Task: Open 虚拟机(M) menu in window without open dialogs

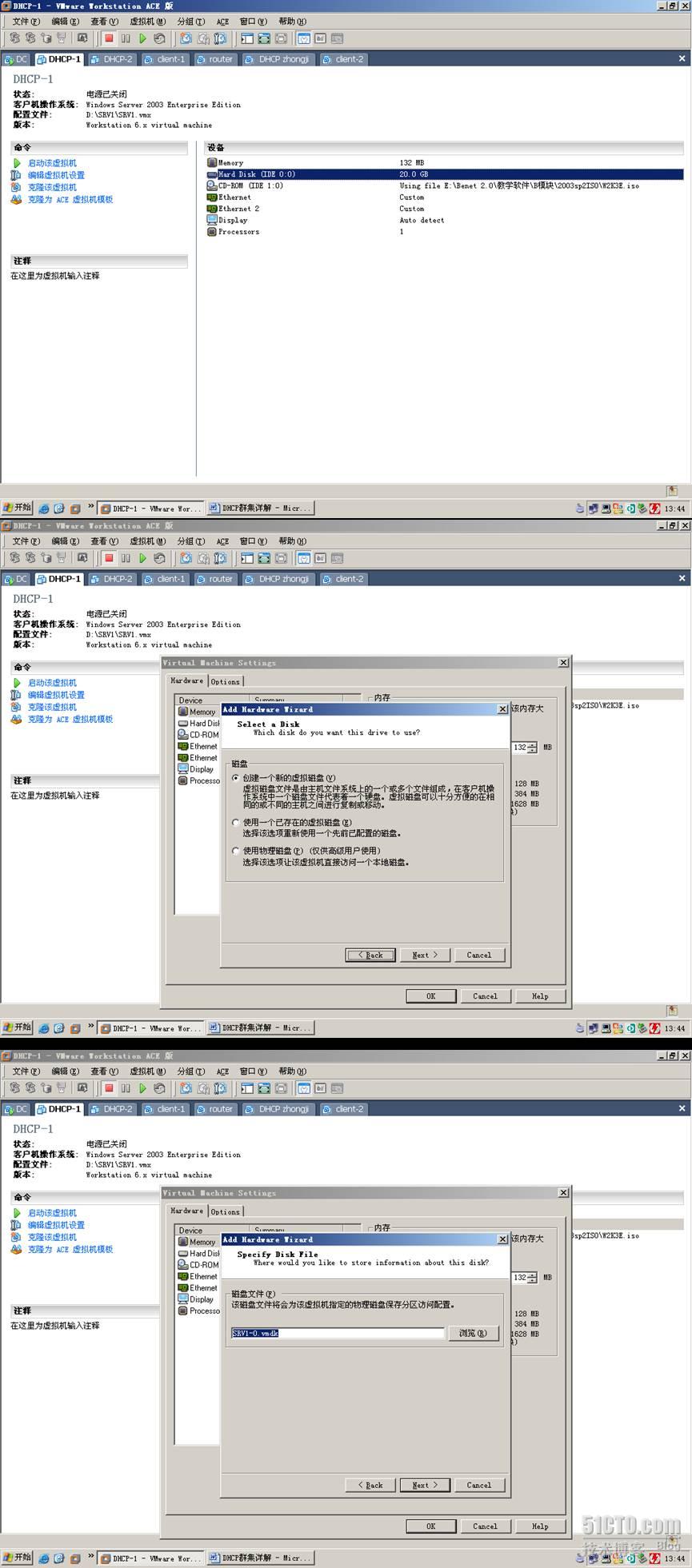Action: pyautogui.click(x=148, y=22)
